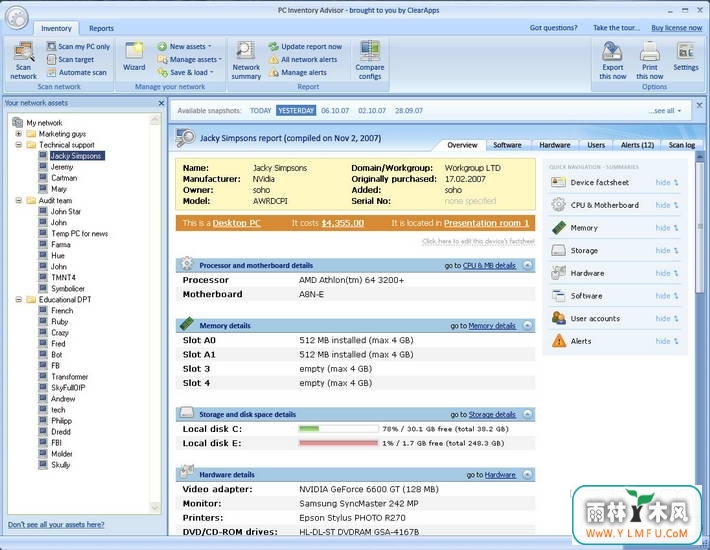Screen dimensions: 710x550
Task: Hide the Storage summary
Action: tap(667, 250)
